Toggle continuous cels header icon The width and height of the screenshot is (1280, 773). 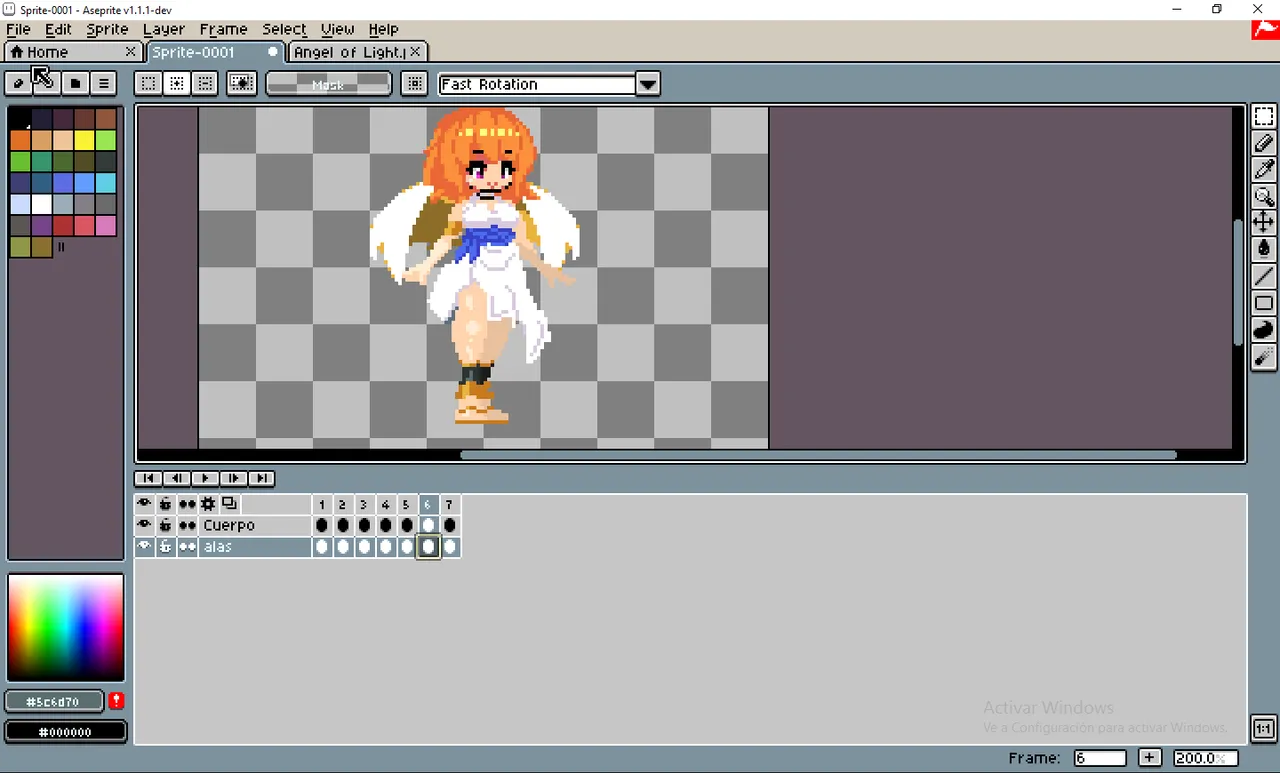click(x=187, y=504)
